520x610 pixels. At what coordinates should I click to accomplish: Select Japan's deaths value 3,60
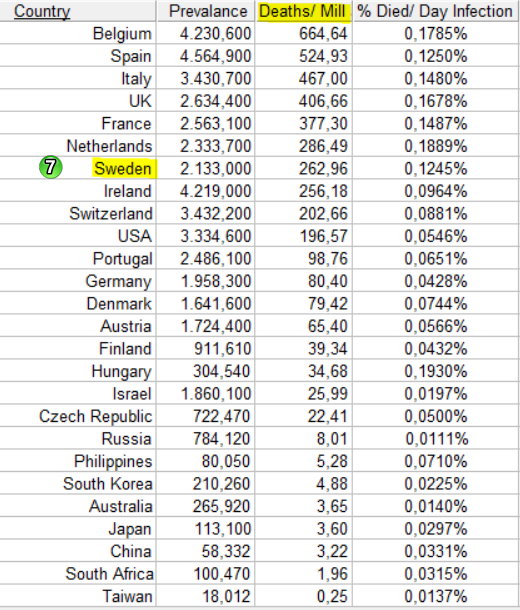[332, 529]
